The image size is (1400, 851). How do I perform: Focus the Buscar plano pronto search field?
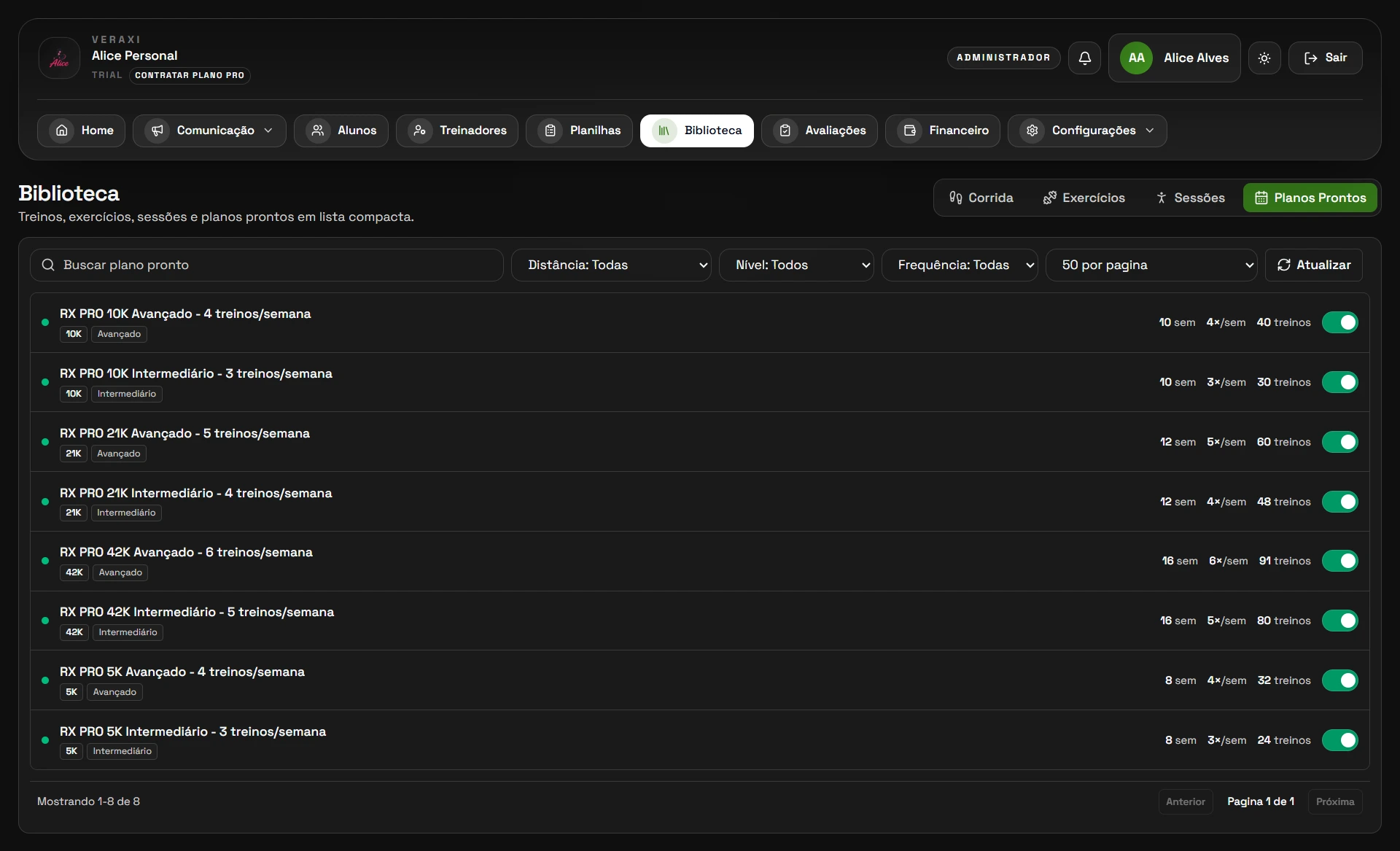(x=267, y=265)
